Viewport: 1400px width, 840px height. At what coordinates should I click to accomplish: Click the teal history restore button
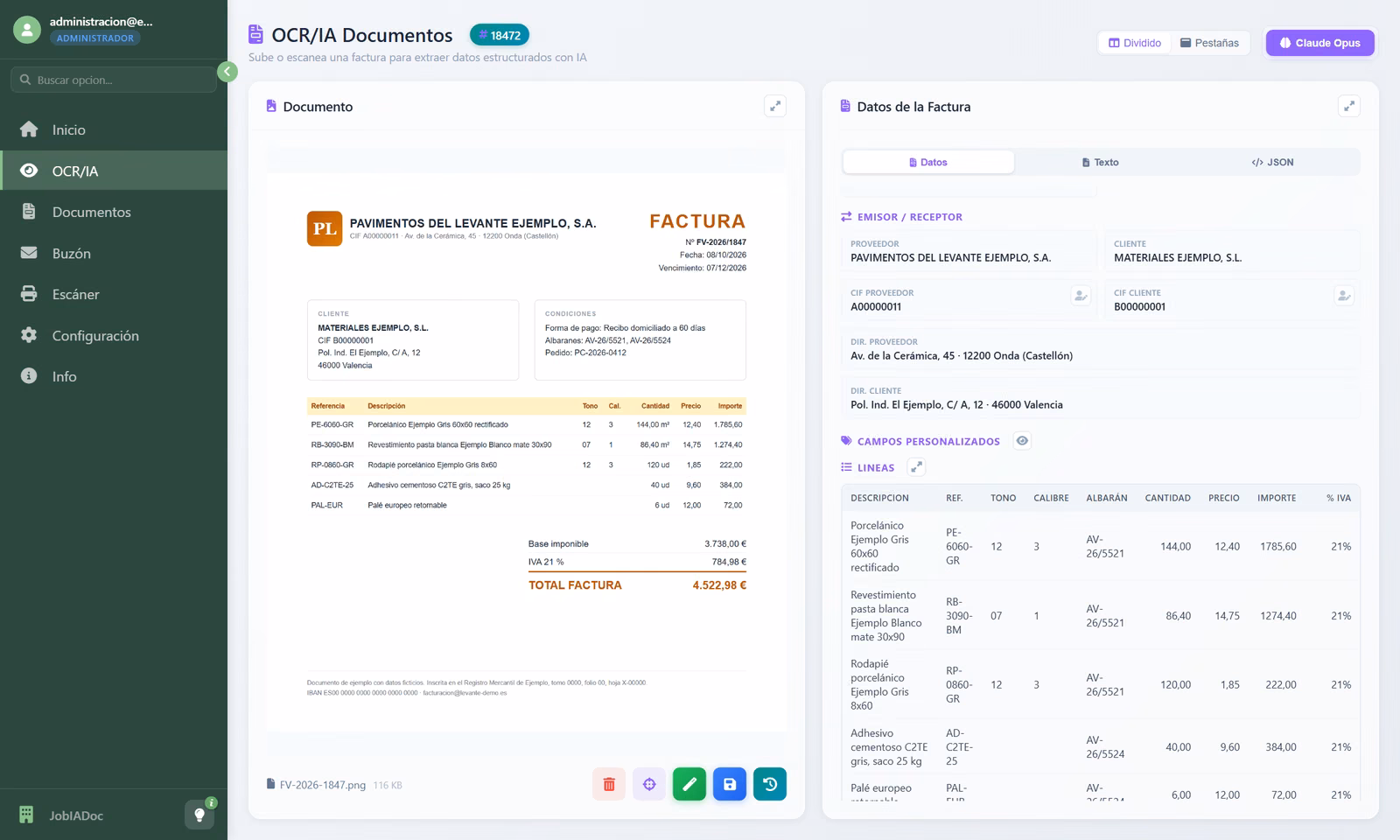[770, 784]
